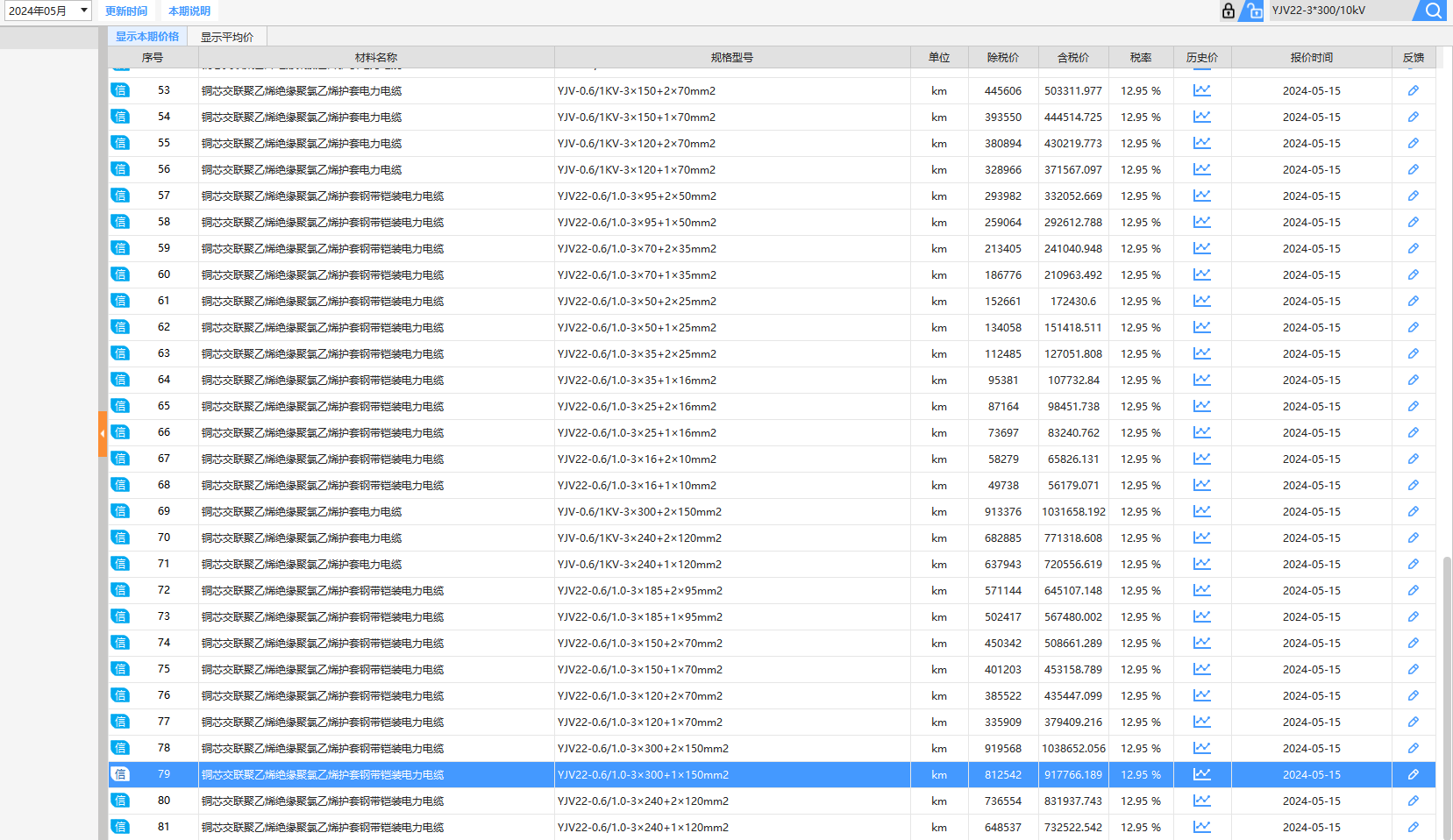The image size is (1453, 840).
Task: Show history price chart for row 57
Action: pos(1201,196)
